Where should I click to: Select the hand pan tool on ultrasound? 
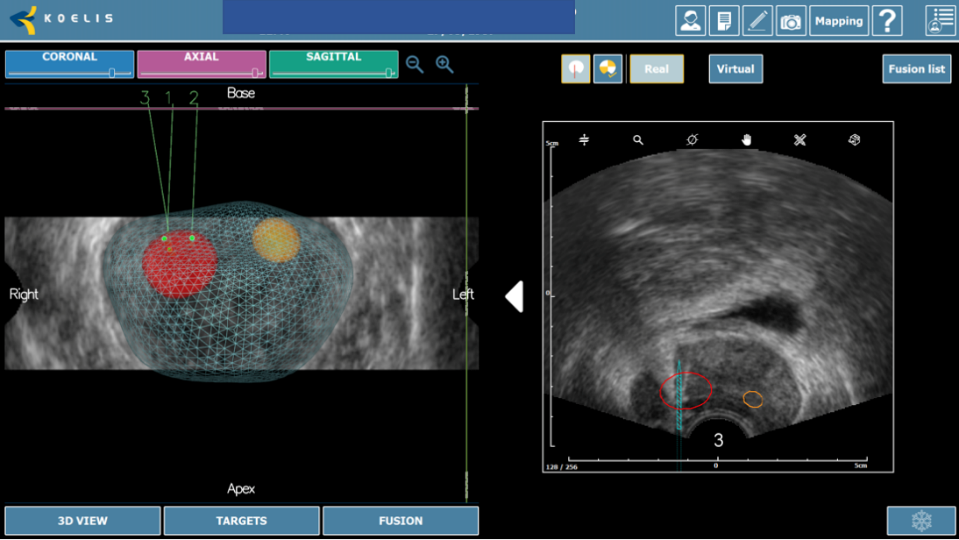[746, 140]
